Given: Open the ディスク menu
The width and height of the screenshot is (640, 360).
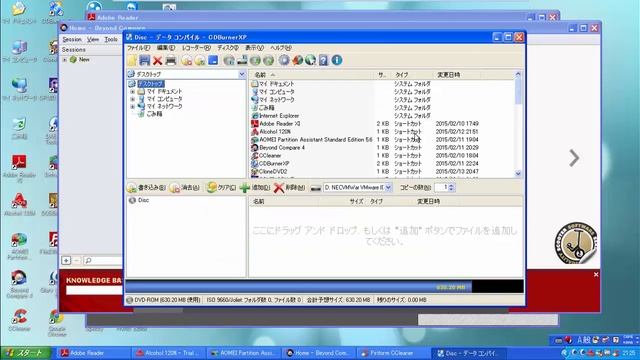Looking at the screenshot, I should (228, 48).
